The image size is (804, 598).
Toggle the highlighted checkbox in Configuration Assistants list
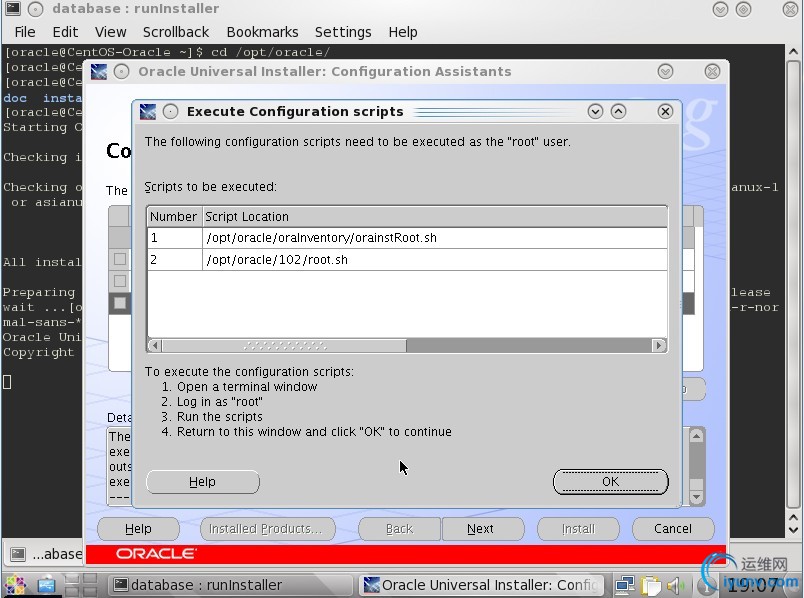point(119,303)
